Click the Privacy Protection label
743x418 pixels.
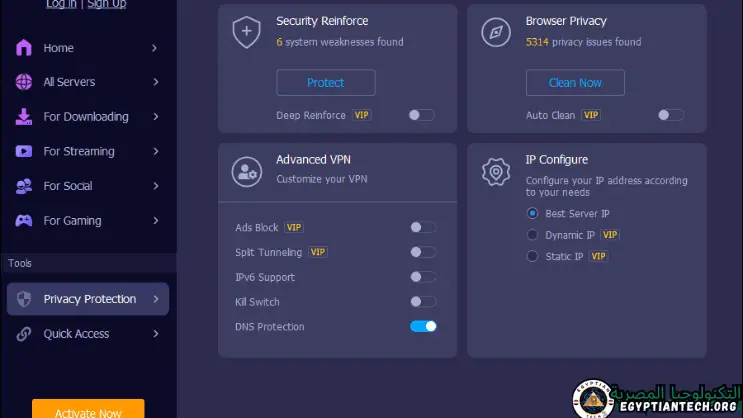click(90, 299)
